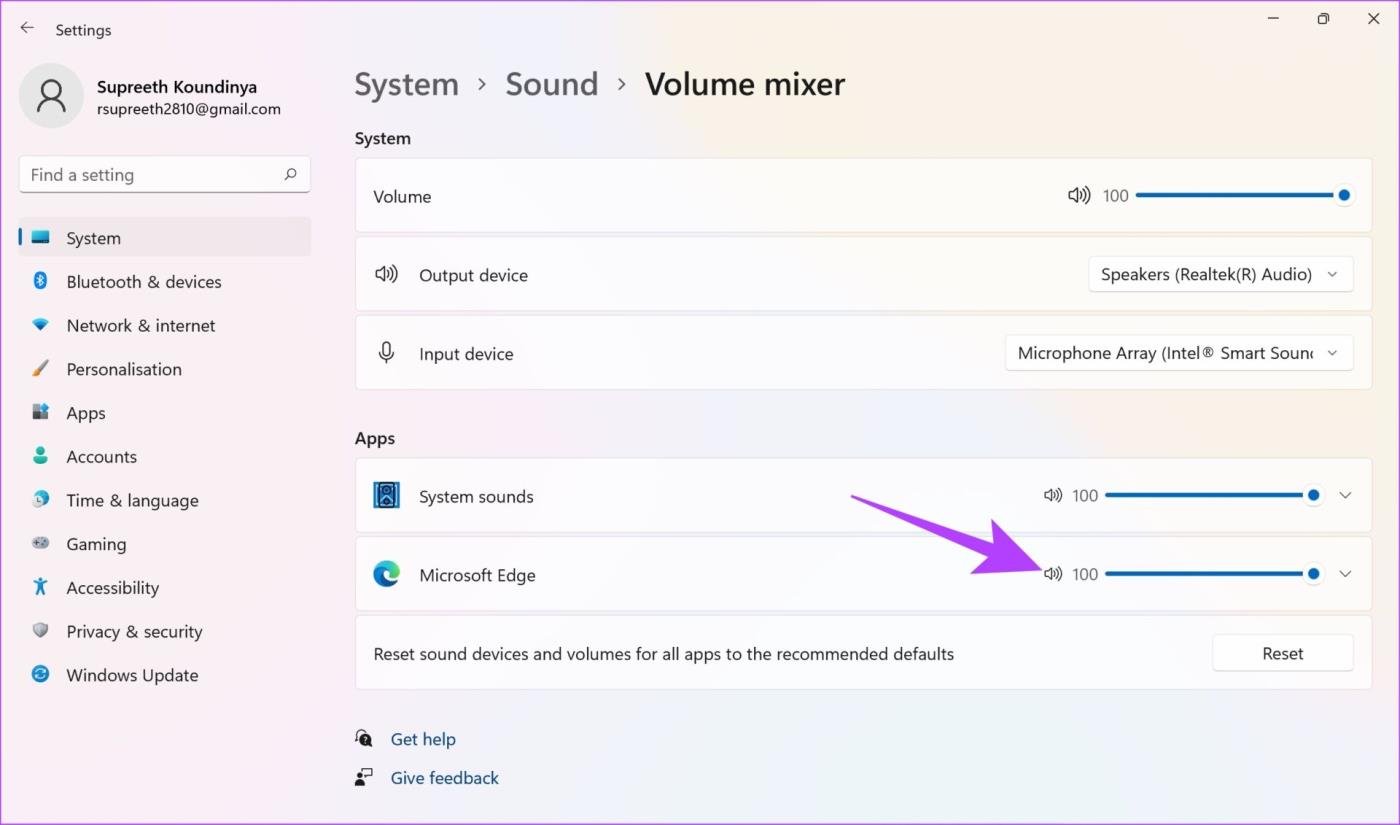
Task: Open Apps settings
Action: pyautogui.click(x=165, y=412)
